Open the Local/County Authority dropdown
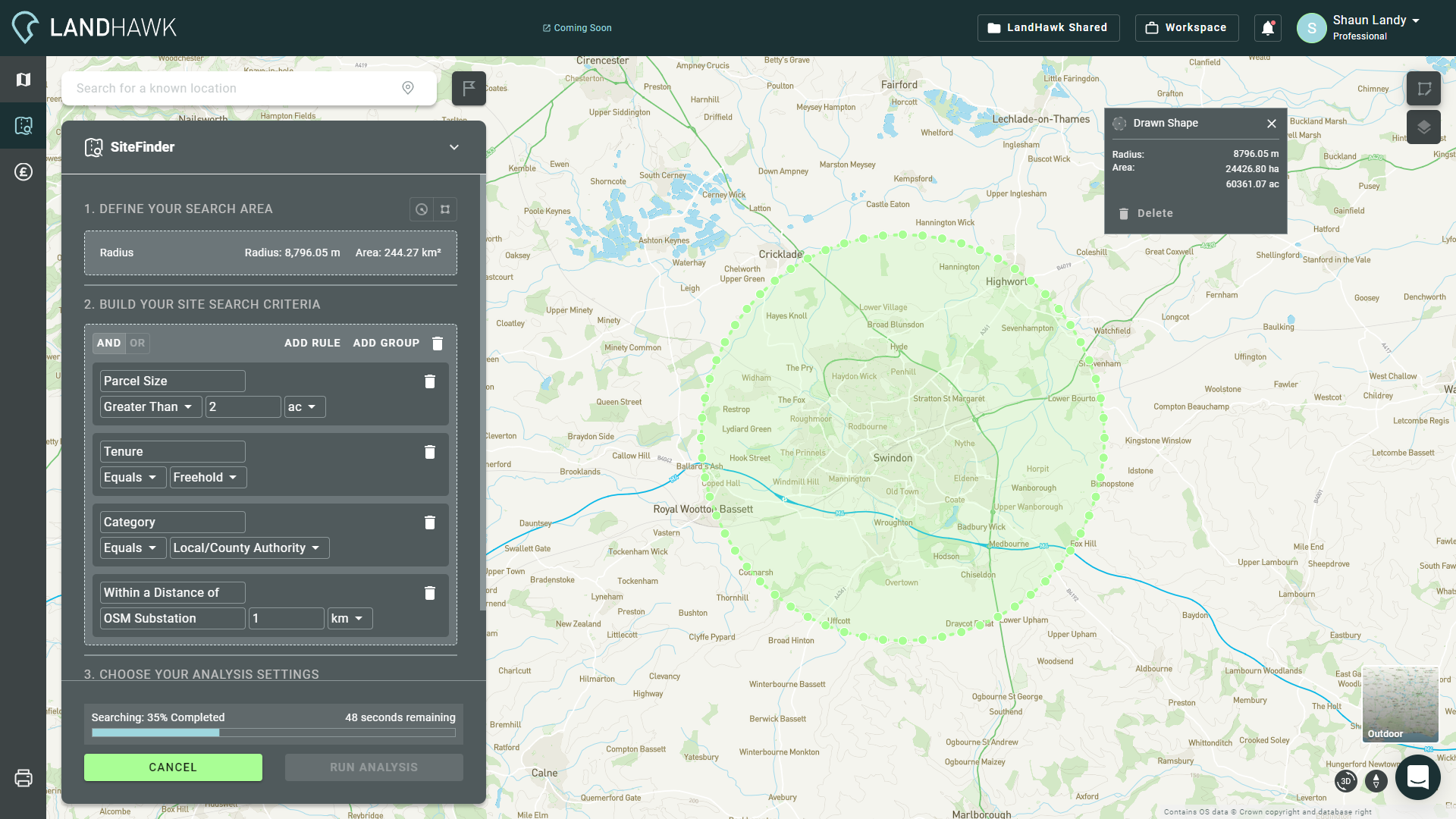 click(249, 548)
